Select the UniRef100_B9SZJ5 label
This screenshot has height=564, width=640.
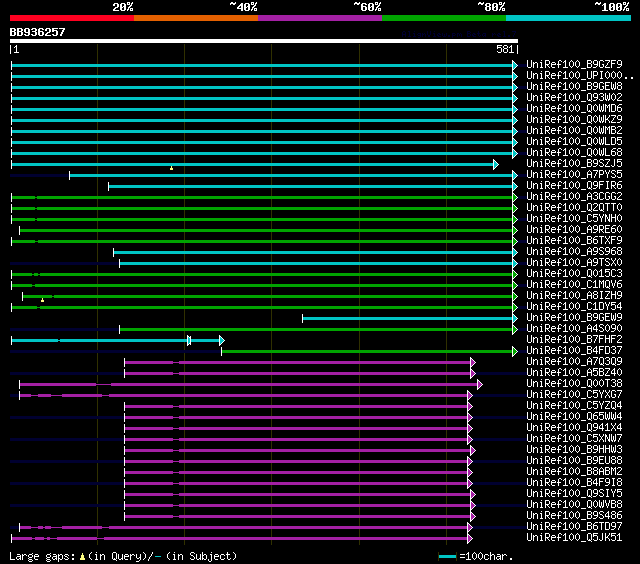pyautogui.click(x=574, y=164)
